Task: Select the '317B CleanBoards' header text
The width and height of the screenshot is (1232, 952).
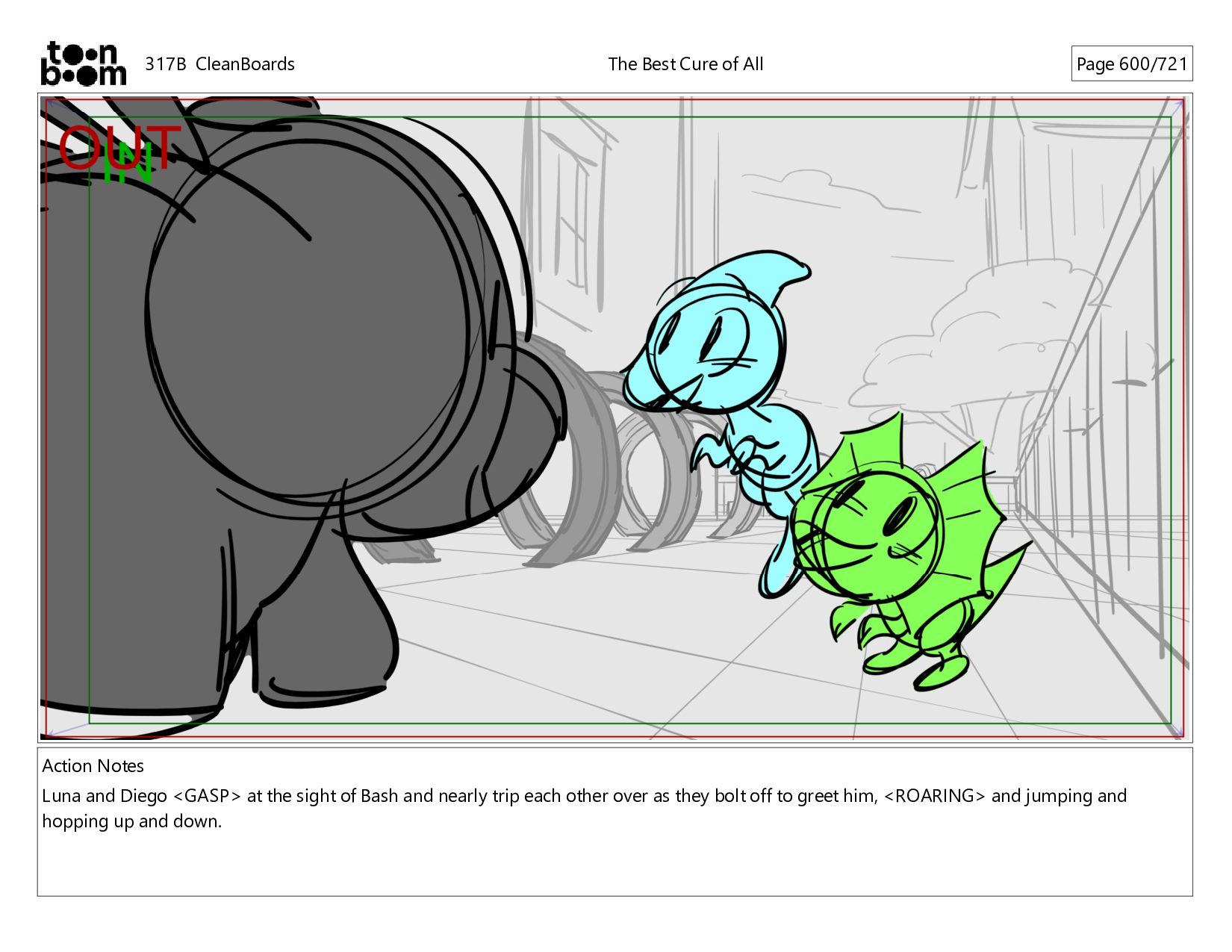Action: point(220,64)
